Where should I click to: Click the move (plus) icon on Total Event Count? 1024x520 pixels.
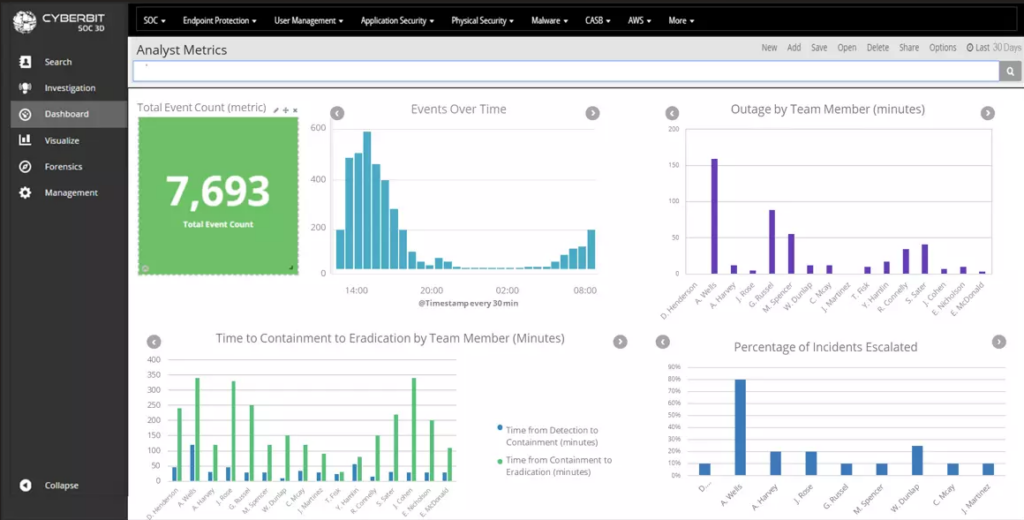[285, 110]
